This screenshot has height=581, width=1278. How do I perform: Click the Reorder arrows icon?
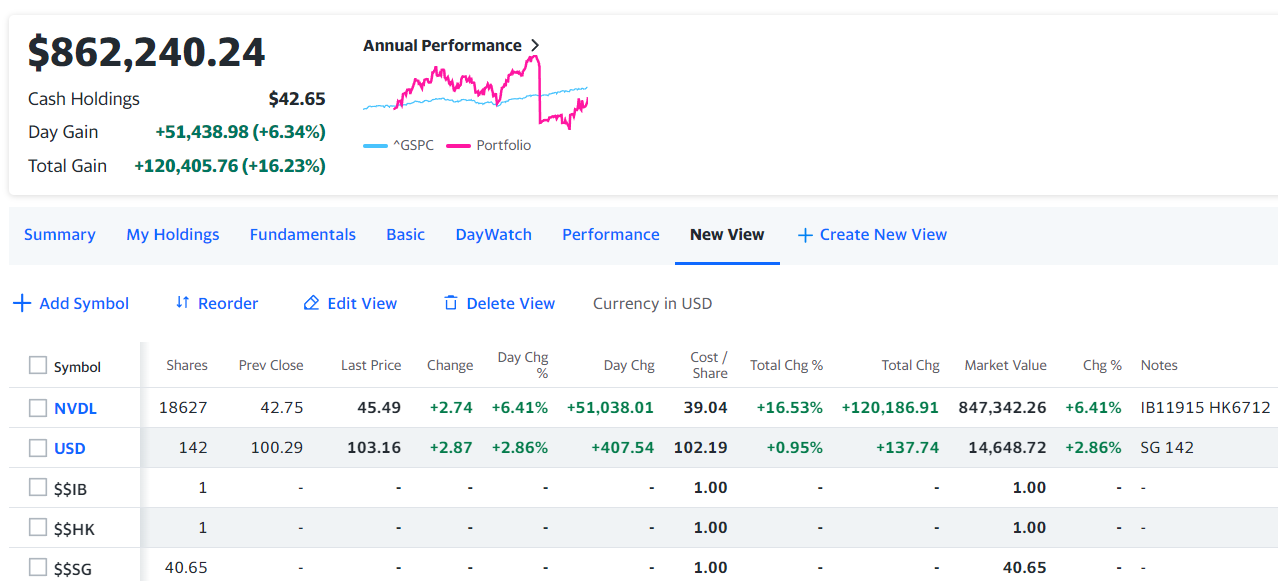[x=182, y=302]
